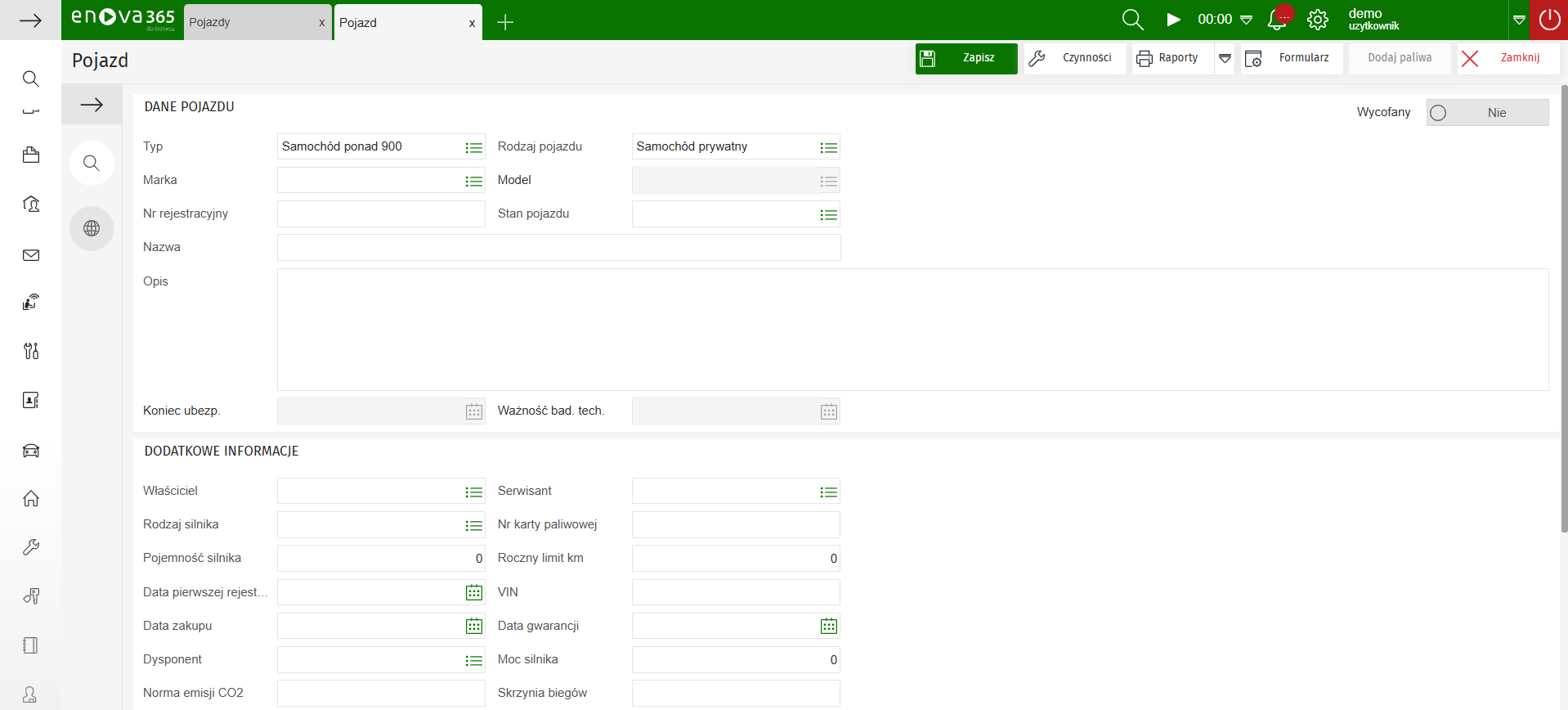This screenshot has height=710, width=1568.
Task: Click the red power logout icon
Action: click(1549, 20)
